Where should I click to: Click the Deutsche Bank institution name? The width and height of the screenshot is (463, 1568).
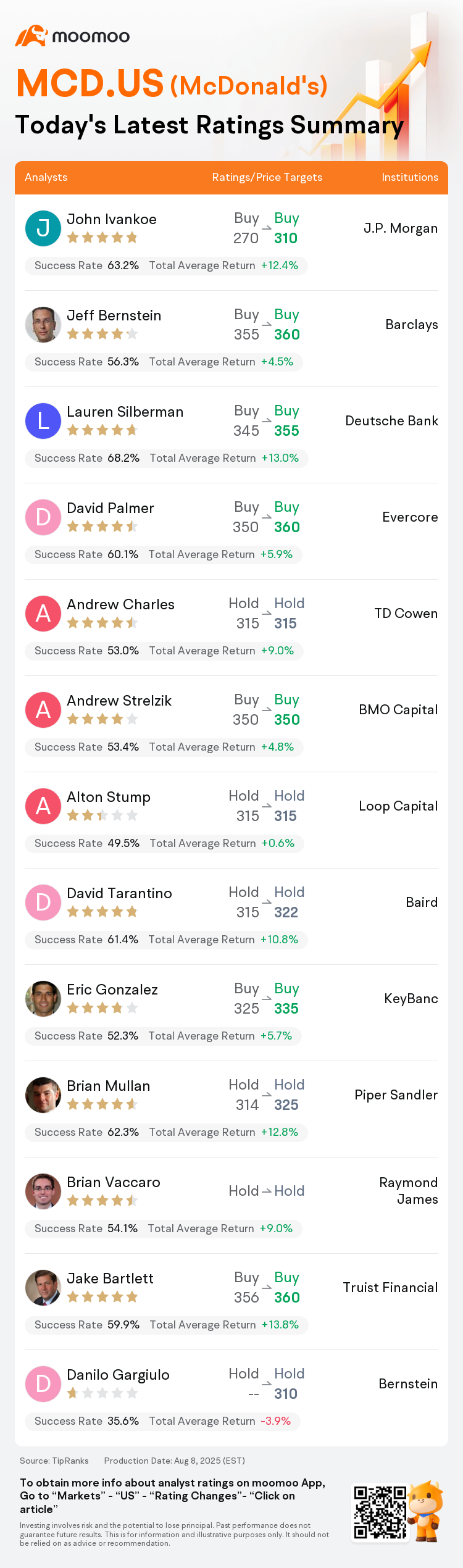(392, 421)
